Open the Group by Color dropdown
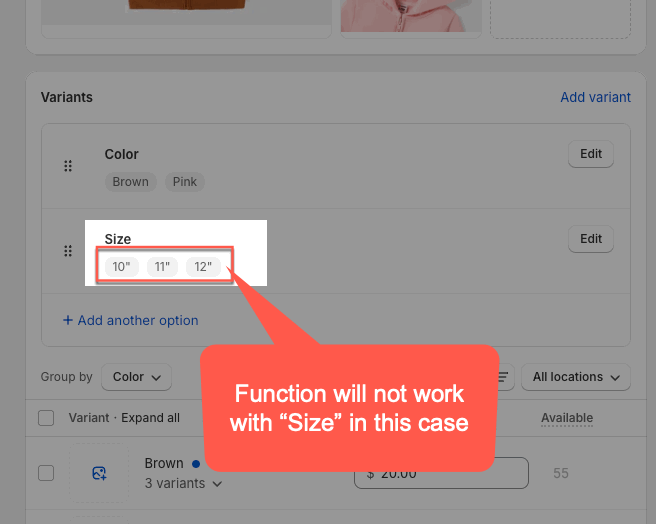This screenshot has height=524, width=656. (x=136, y=377)
